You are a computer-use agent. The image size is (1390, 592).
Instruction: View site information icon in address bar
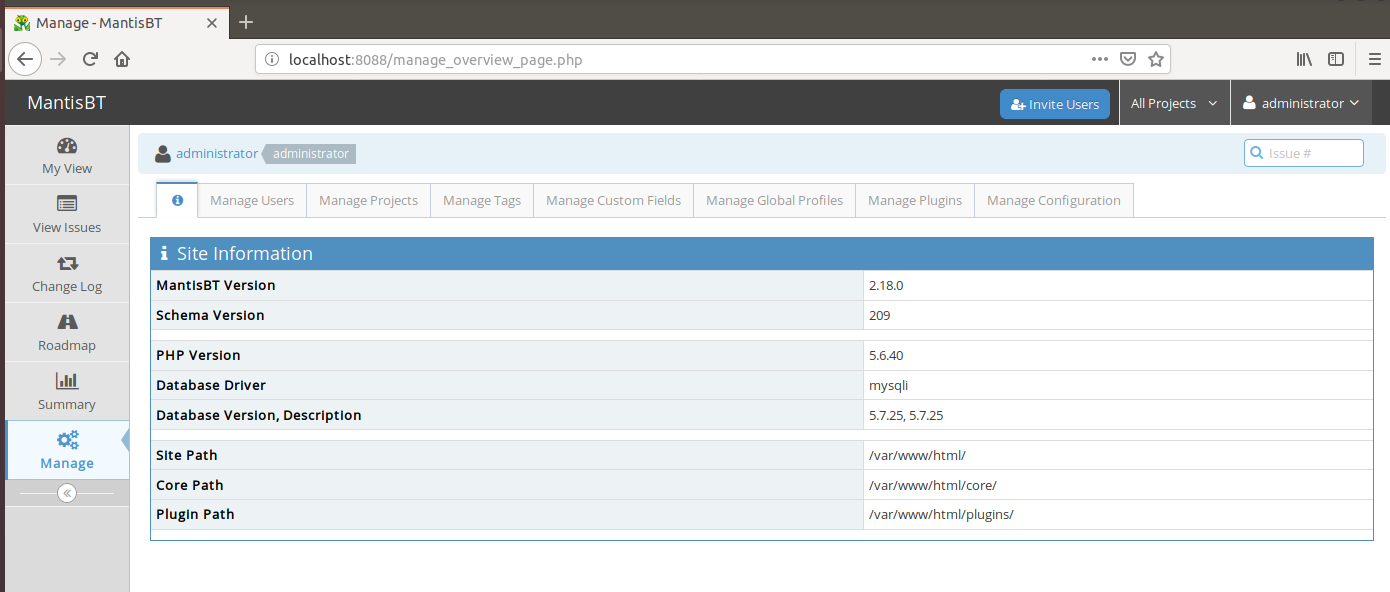[271, 59]
